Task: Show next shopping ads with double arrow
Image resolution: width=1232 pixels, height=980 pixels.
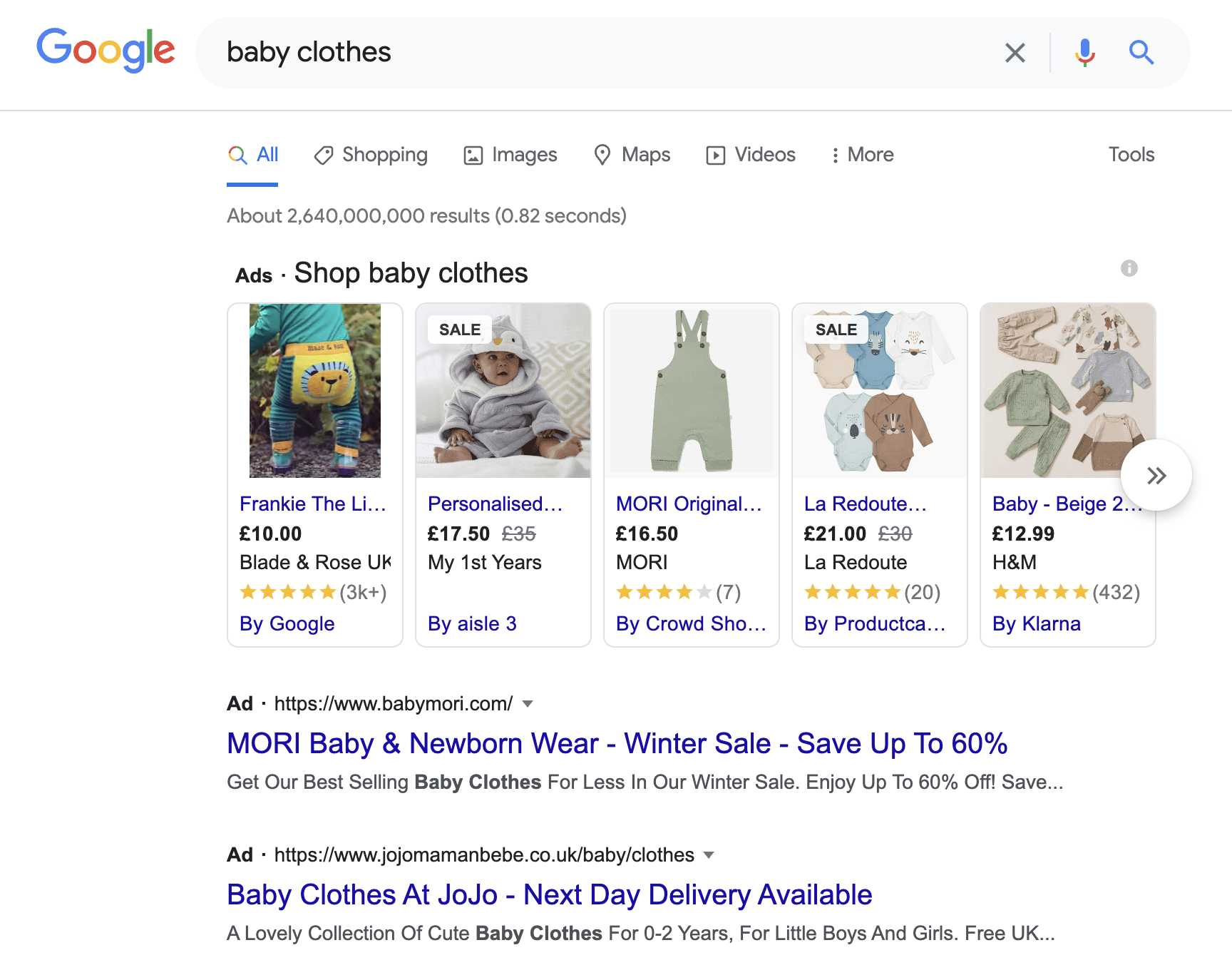Action: coord(1156,475)
